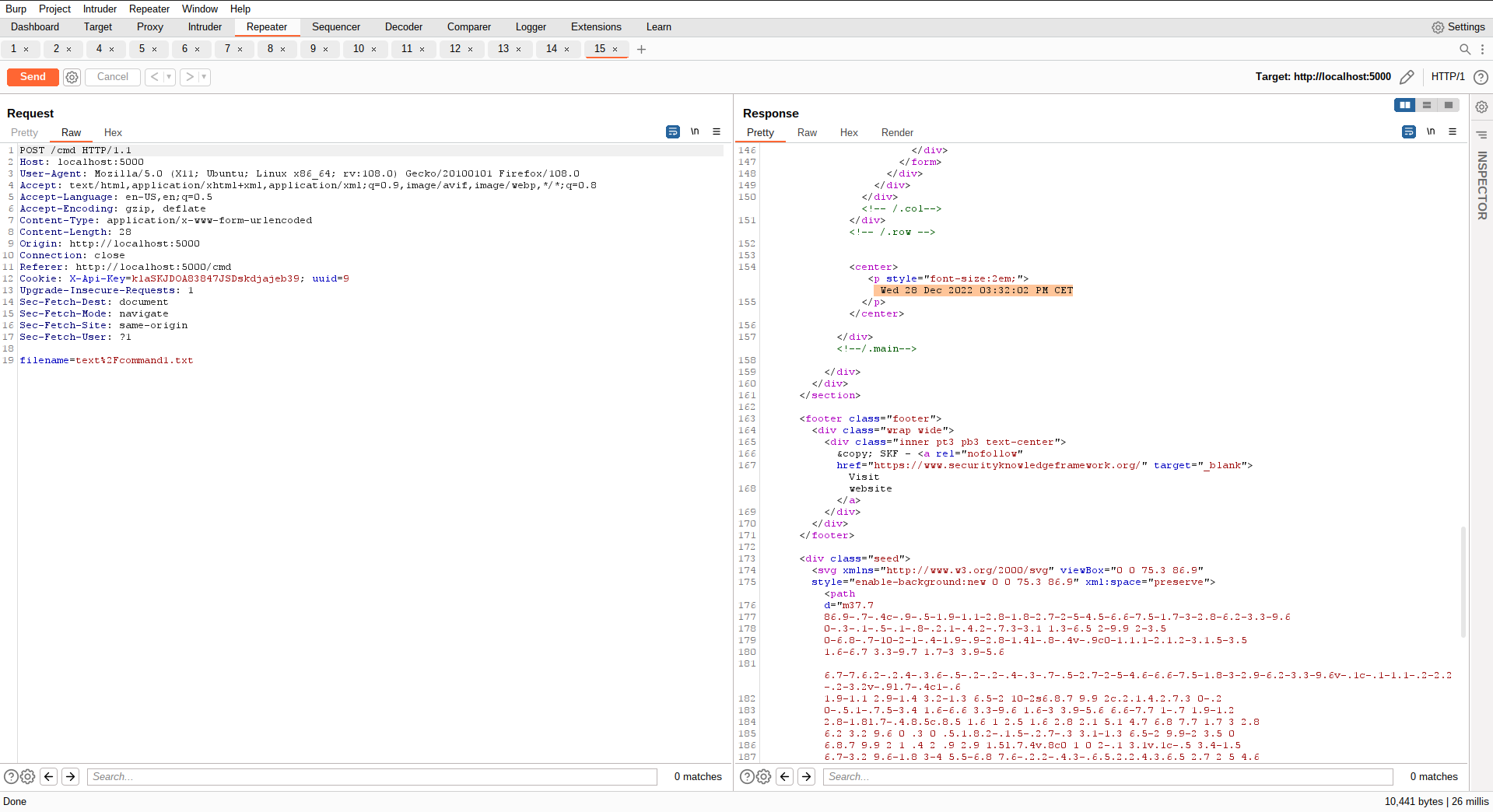This screenshot has height=812, width=1493.
Task: Toggle response word wrap icon
Action: point(1409,132)
